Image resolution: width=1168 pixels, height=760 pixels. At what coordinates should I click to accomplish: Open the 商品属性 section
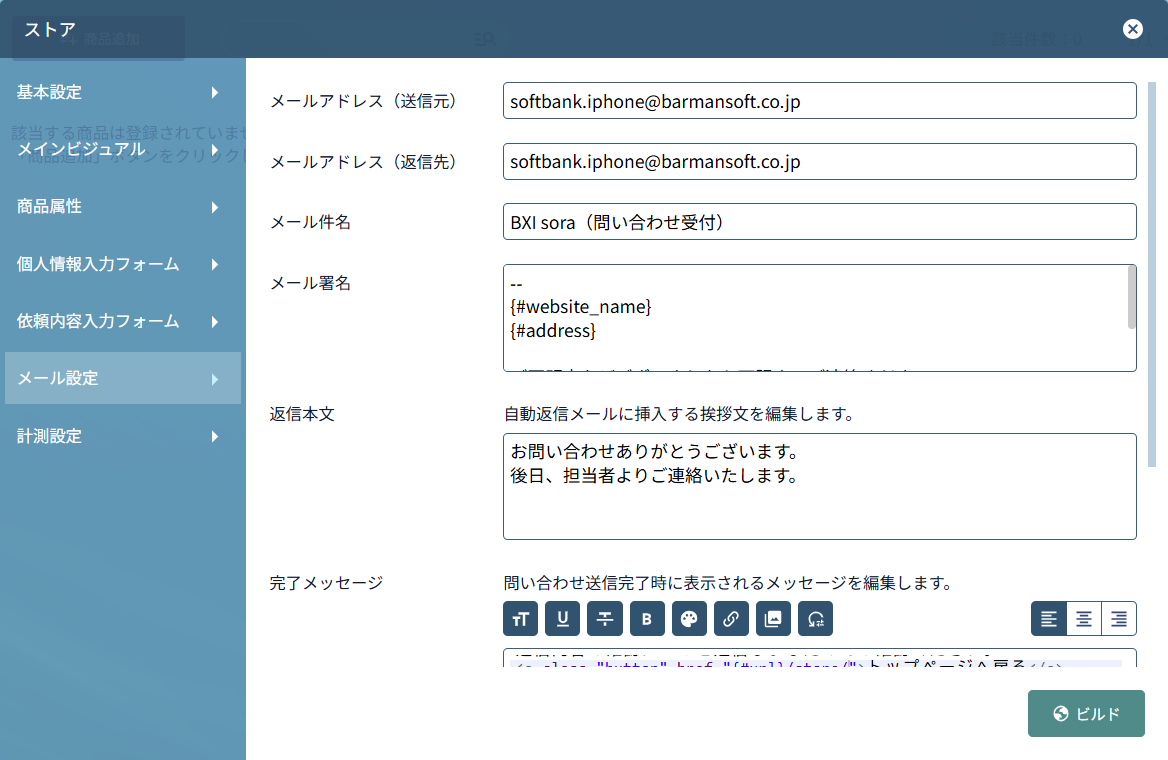pos(123,207)
